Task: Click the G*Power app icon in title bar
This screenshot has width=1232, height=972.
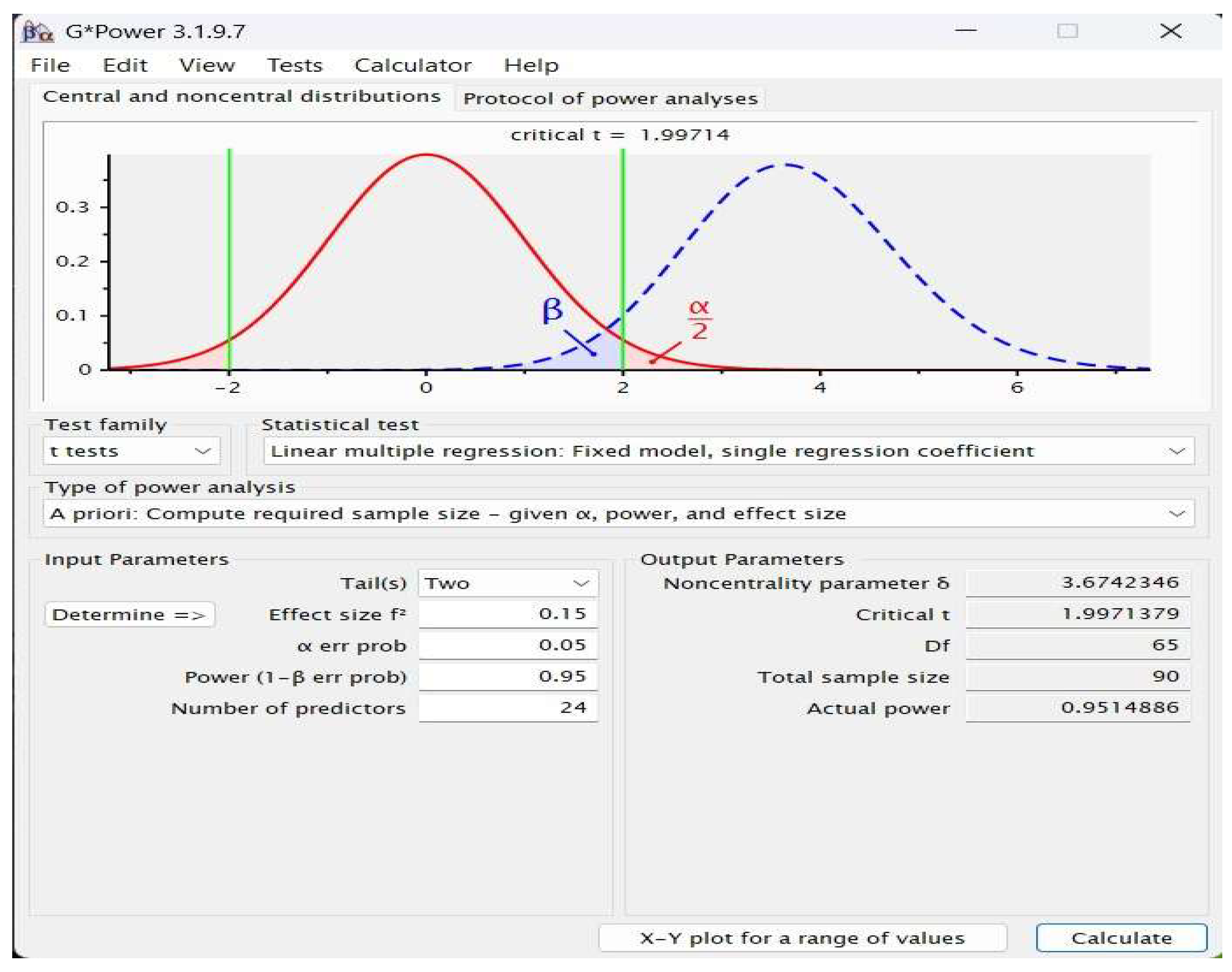Action: click(x=37, y=32)
